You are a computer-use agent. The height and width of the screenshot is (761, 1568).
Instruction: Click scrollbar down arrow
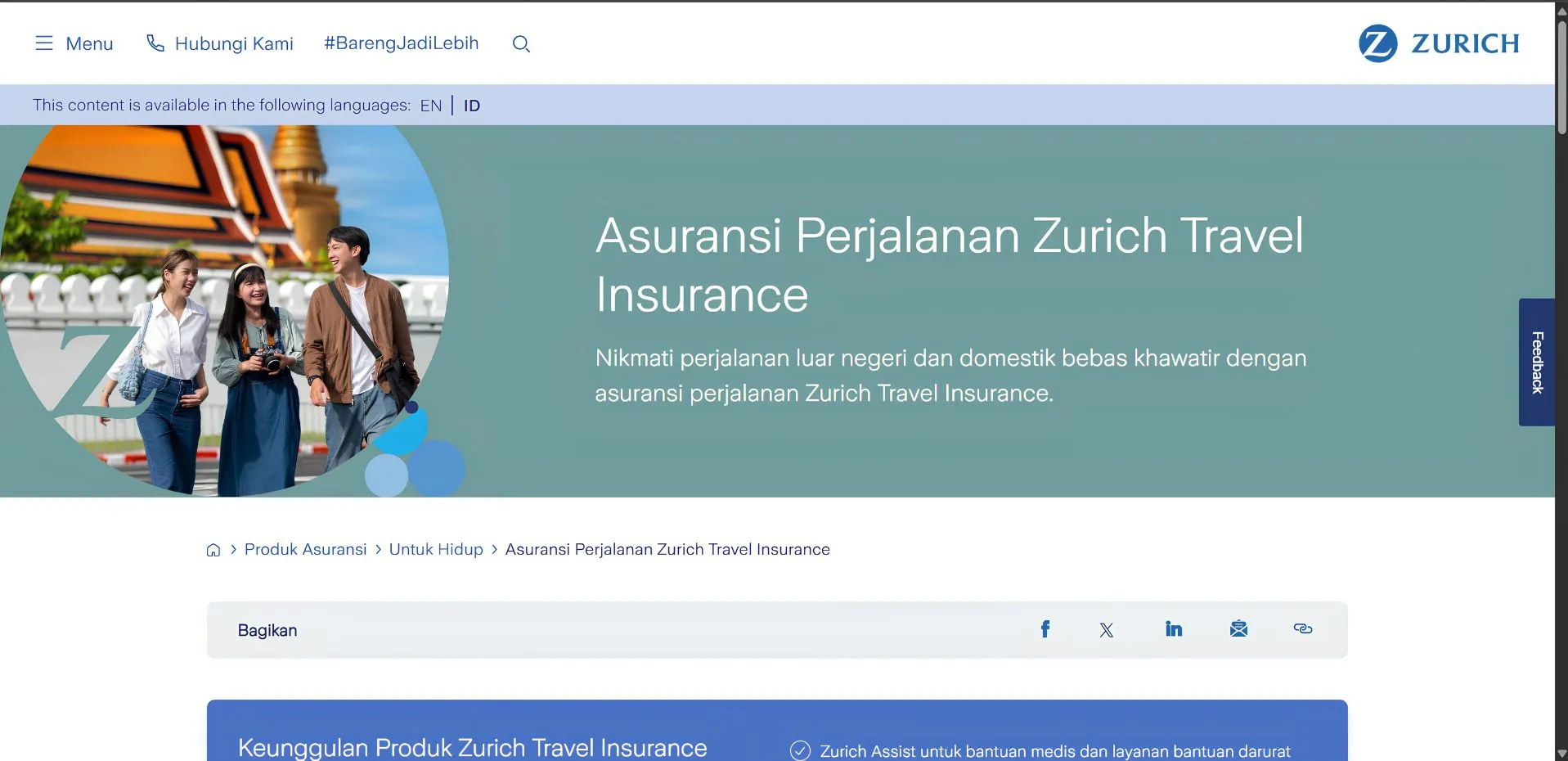(1561, 754)
